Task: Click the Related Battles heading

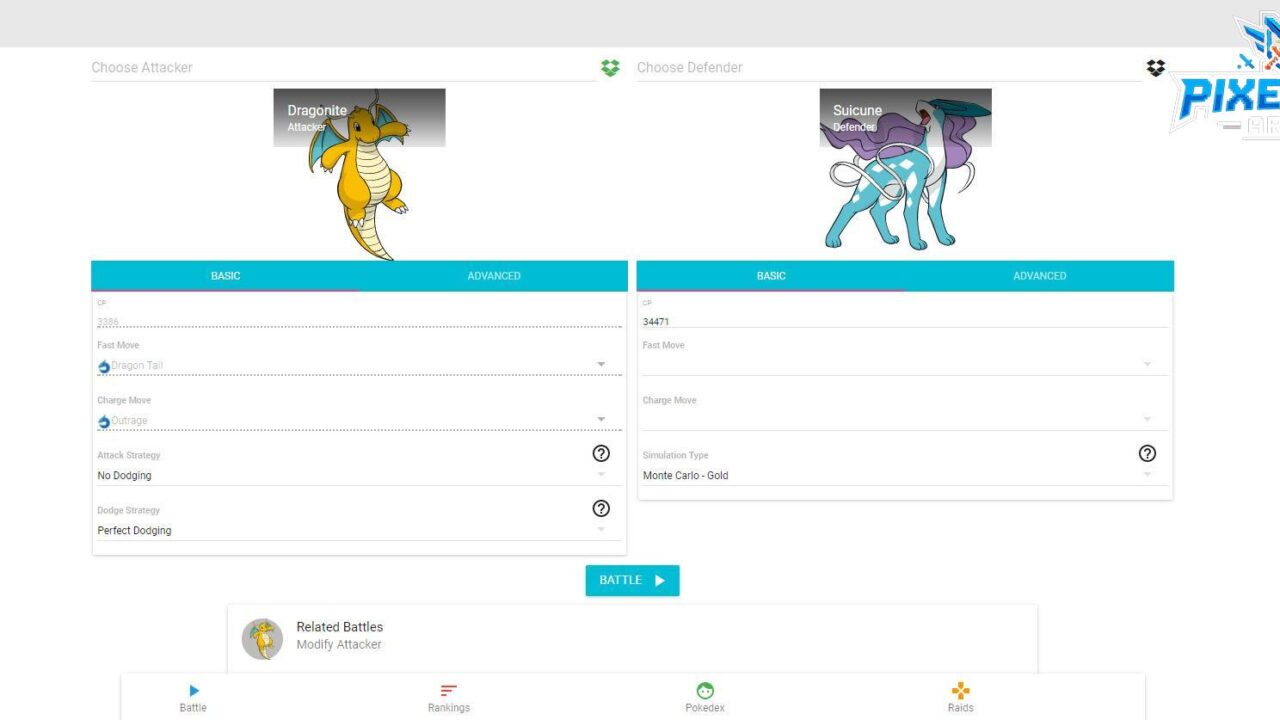Action: click(340, 627)
